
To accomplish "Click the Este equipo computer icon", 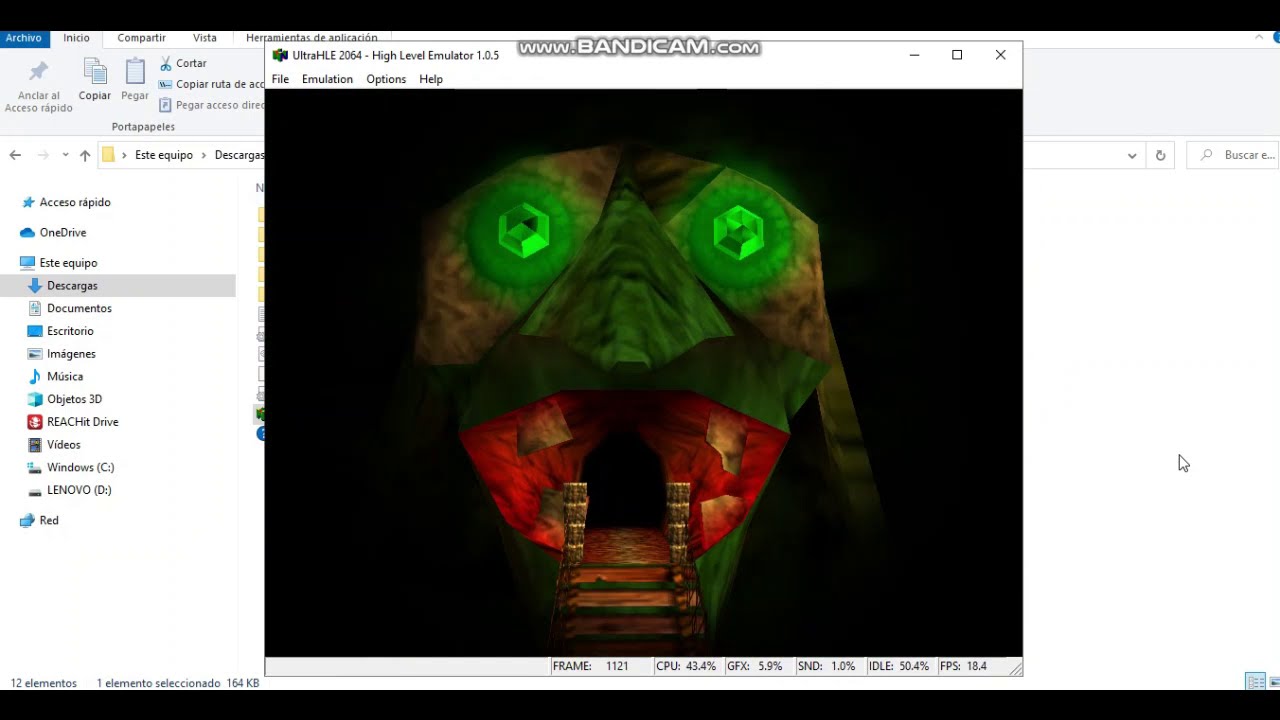I will 28,262.
